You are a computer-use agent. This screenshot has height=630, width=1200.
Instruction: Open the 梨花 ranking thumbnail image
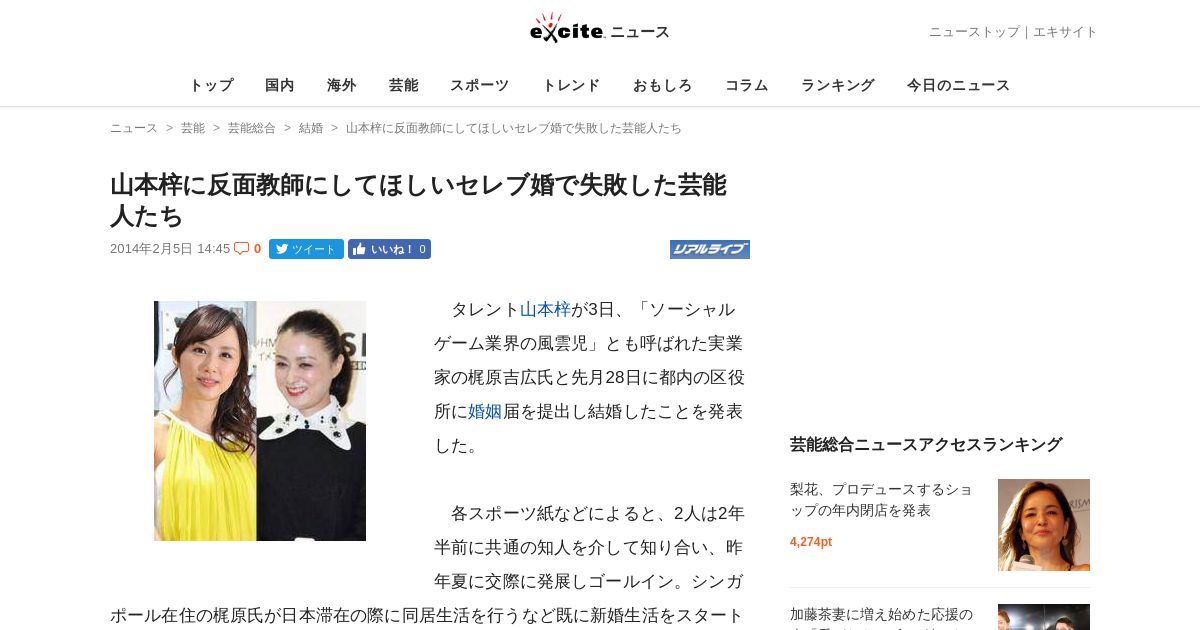point(1044,525)
